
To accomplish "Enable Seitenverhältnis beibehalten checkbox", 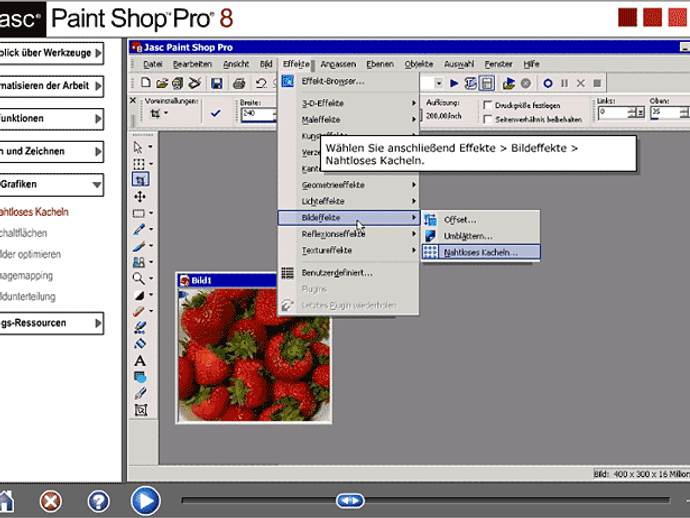I will point(487,119).
